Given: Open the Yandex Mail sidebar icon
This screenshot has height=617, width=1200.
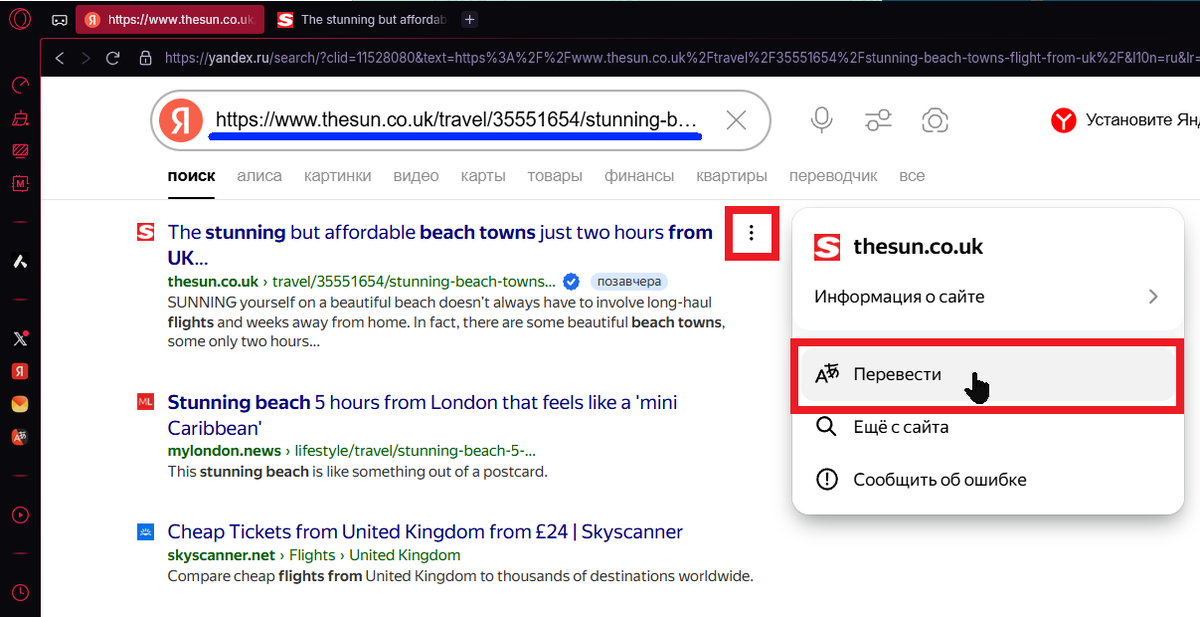Looking at the screenshot, I should [20, 403].
